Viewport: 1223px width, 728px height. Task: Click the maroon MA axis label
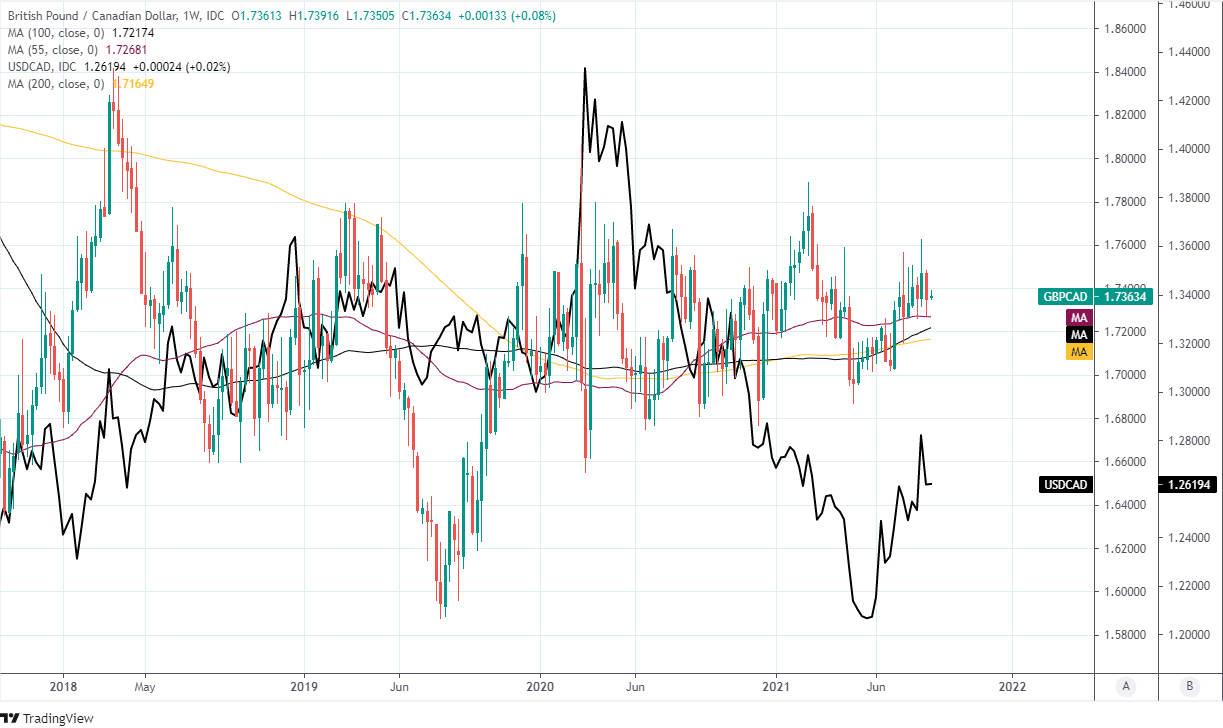(1080, 316)
